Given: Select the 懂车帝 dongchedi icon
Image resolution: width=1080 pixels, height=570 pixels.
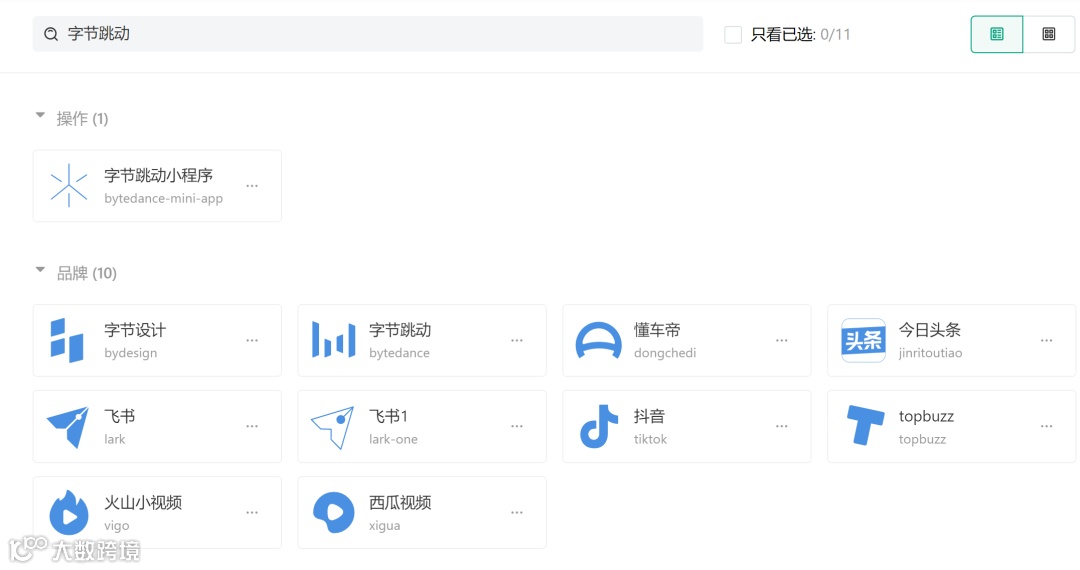Looking at the screenshot, I should coord(599,340).
